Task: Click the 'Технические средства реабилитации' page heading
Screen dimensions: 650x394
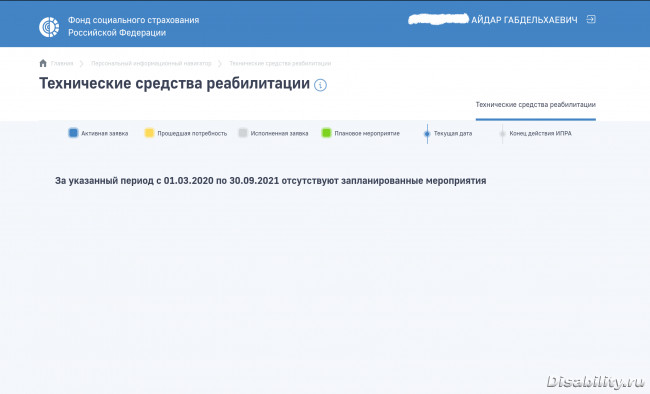Action: coord(175,83)
